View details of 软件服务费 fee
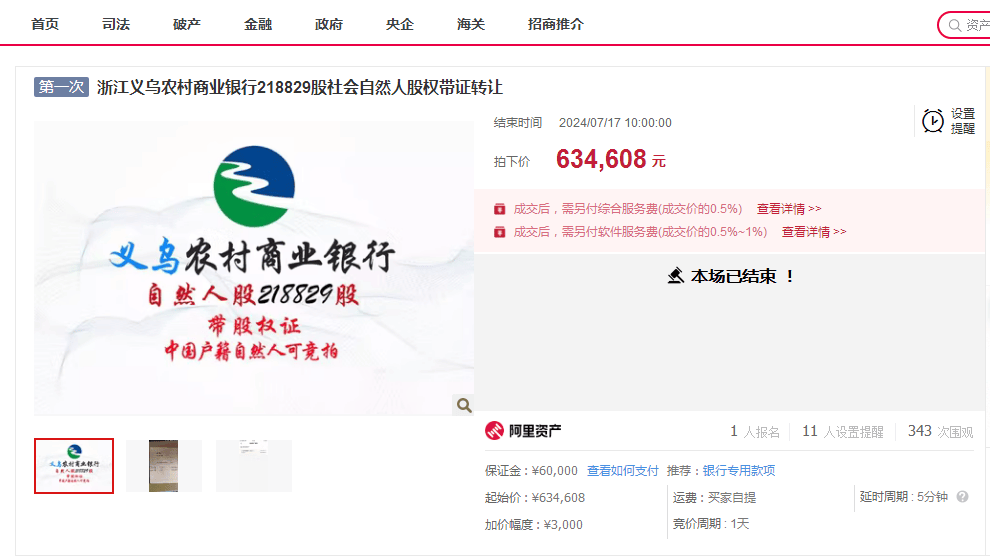This screenshot has height=557, width=990. [814, 232]
